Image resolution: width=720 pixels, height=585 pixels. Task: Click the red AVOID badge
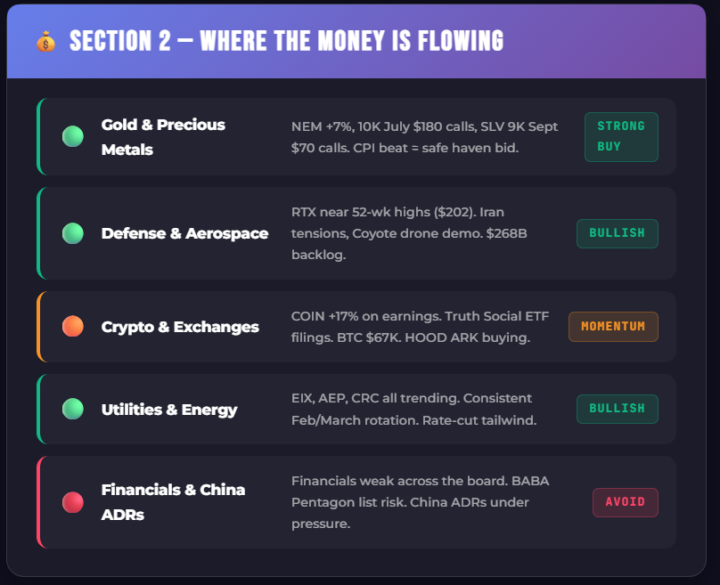(x=625, y=502)
